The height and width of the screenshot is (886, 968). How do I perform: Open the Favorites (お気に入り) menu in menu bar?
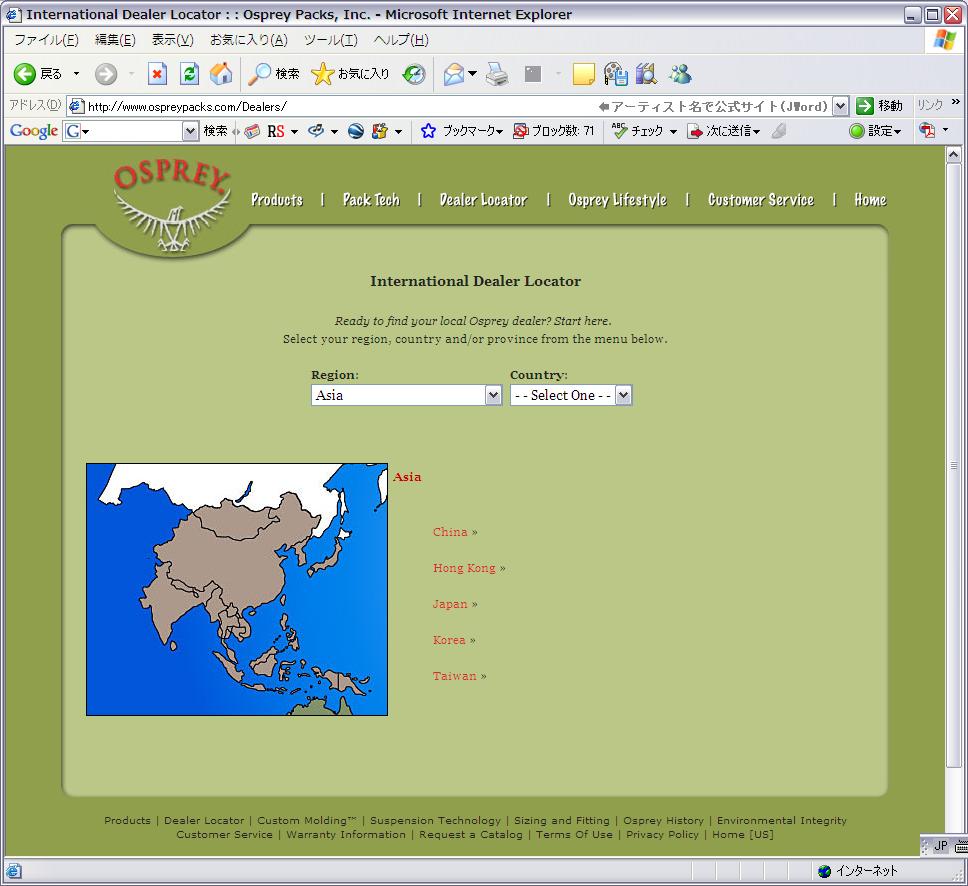pyautogui.click(x=249, y=40)
